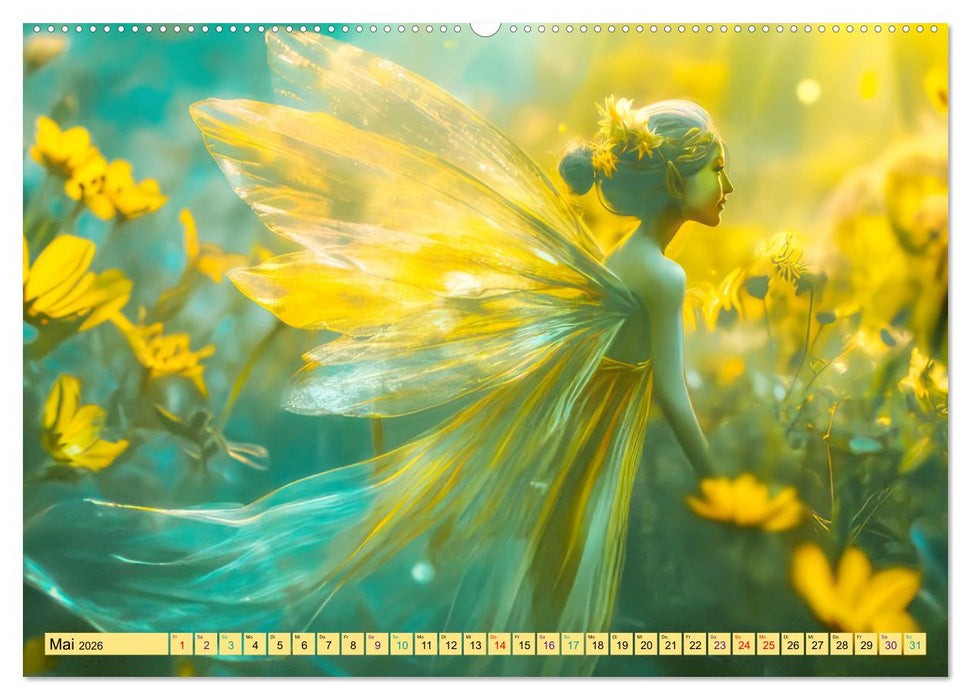This screenshot has width=971, height=700.
Task: Click day 19 in the date row
Action: point(621,645)
